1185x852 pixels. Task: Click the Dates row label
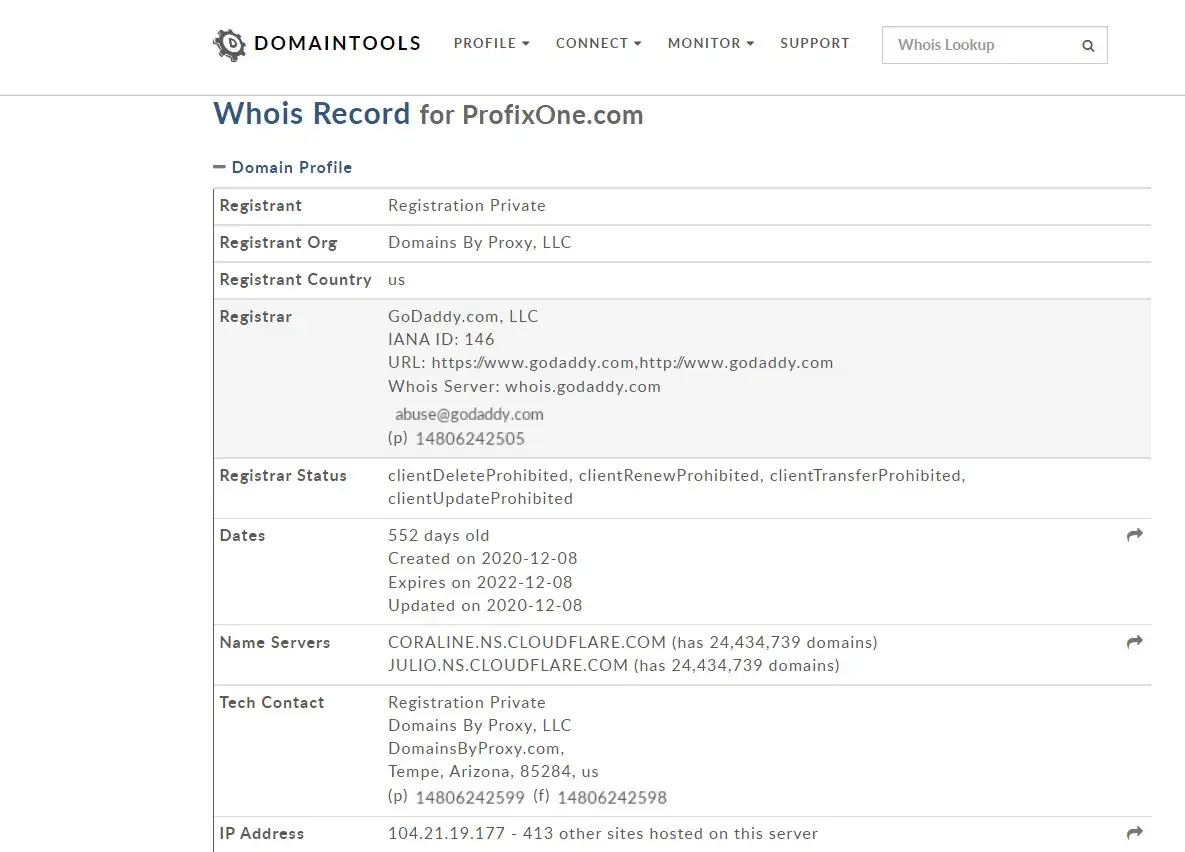tap(242, 535)
